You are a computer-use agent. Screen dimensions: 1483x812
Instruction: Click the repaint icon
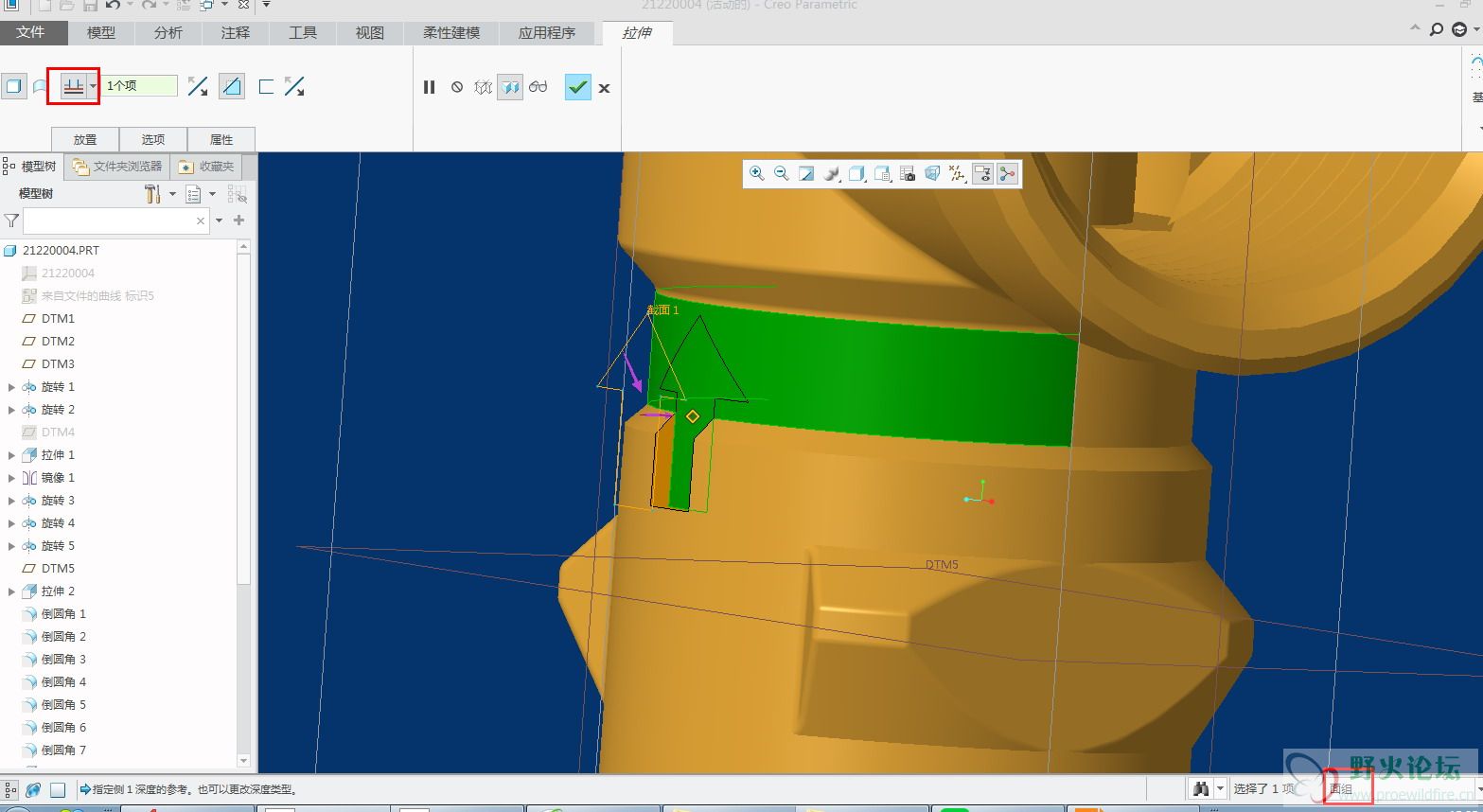click(806, 173)
